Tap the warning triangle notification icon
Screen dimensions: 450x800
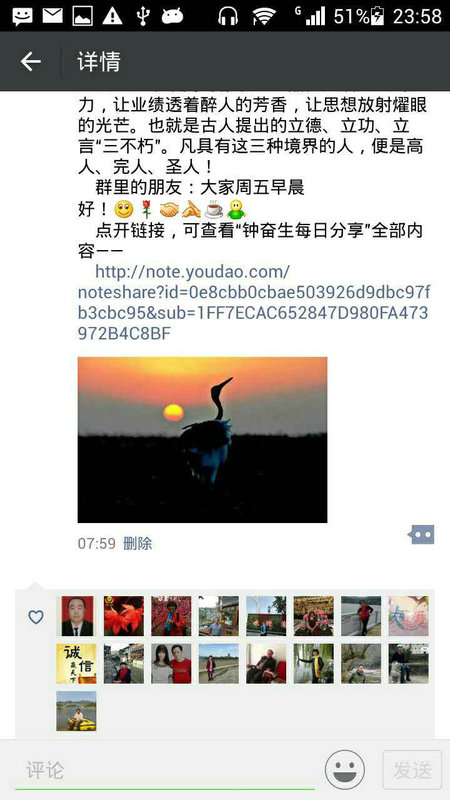[x=112, y=16]
